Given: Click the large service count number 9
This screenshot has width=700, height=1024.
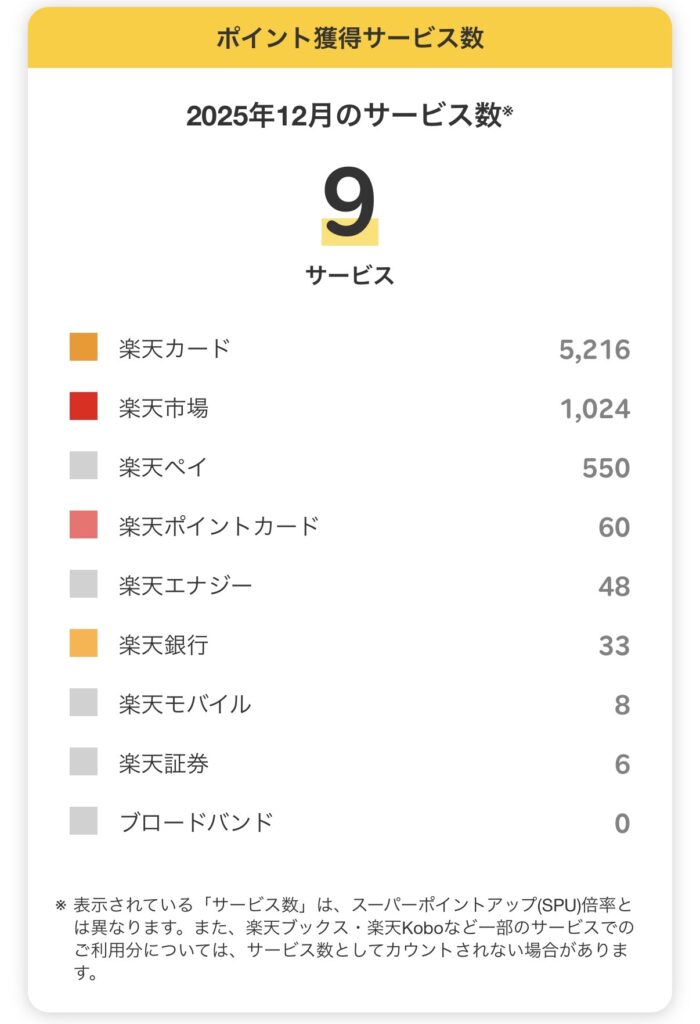Looking at the screenshot, I should click(350, 204).
